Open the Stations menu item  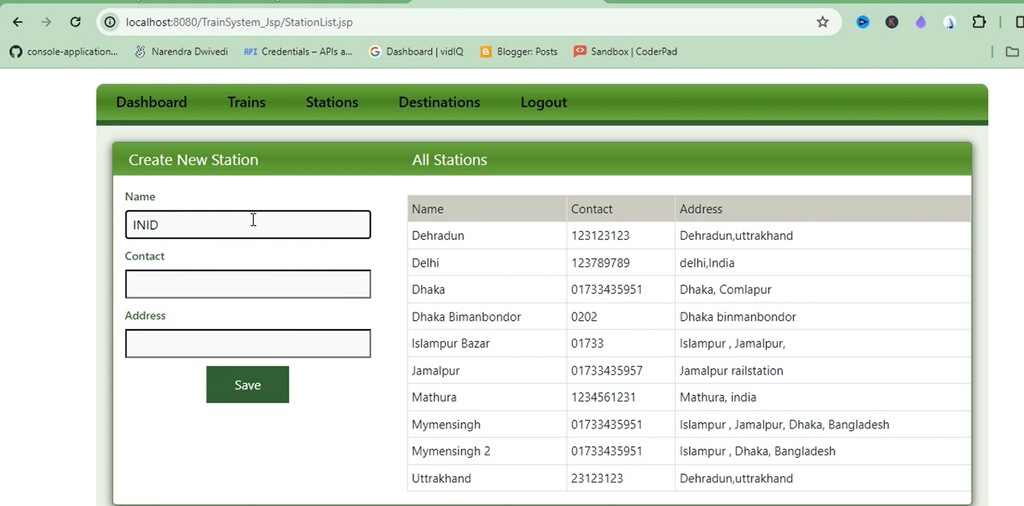pos(332,102)
